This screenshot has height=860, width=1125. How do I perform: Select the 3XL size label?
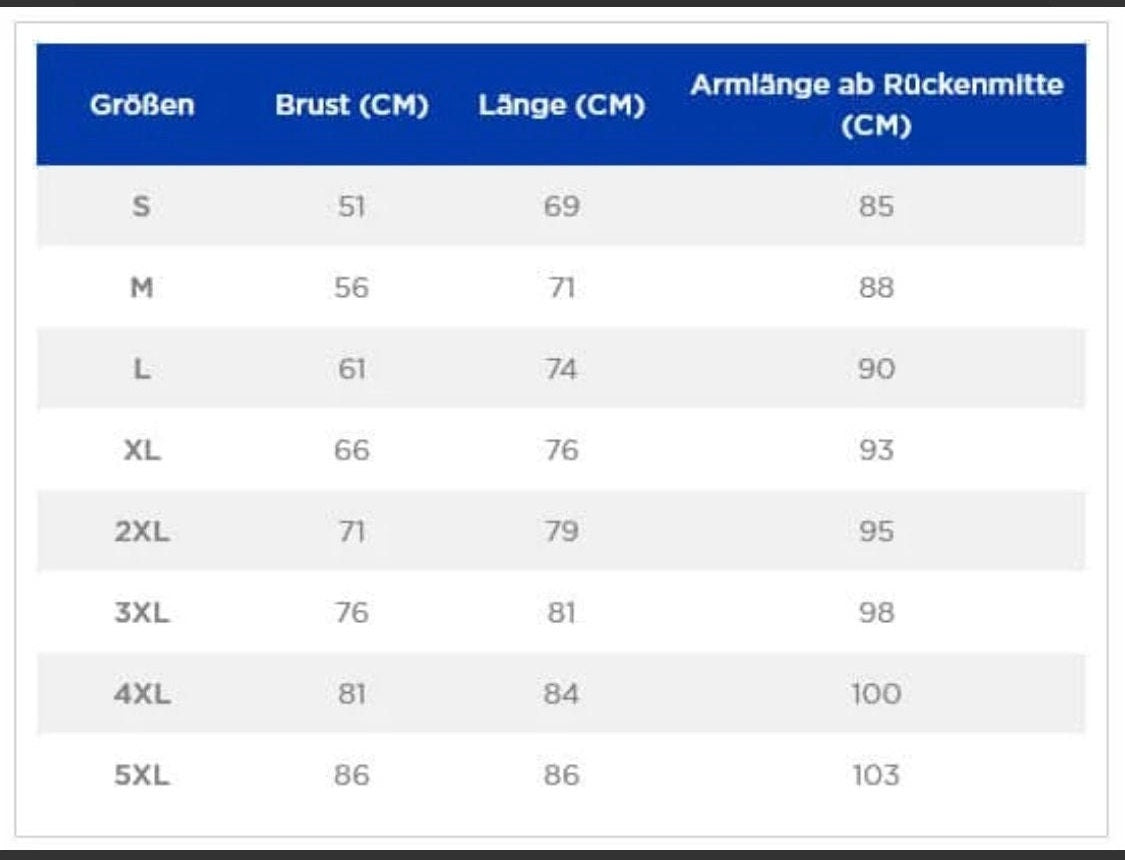coord(142,613)
